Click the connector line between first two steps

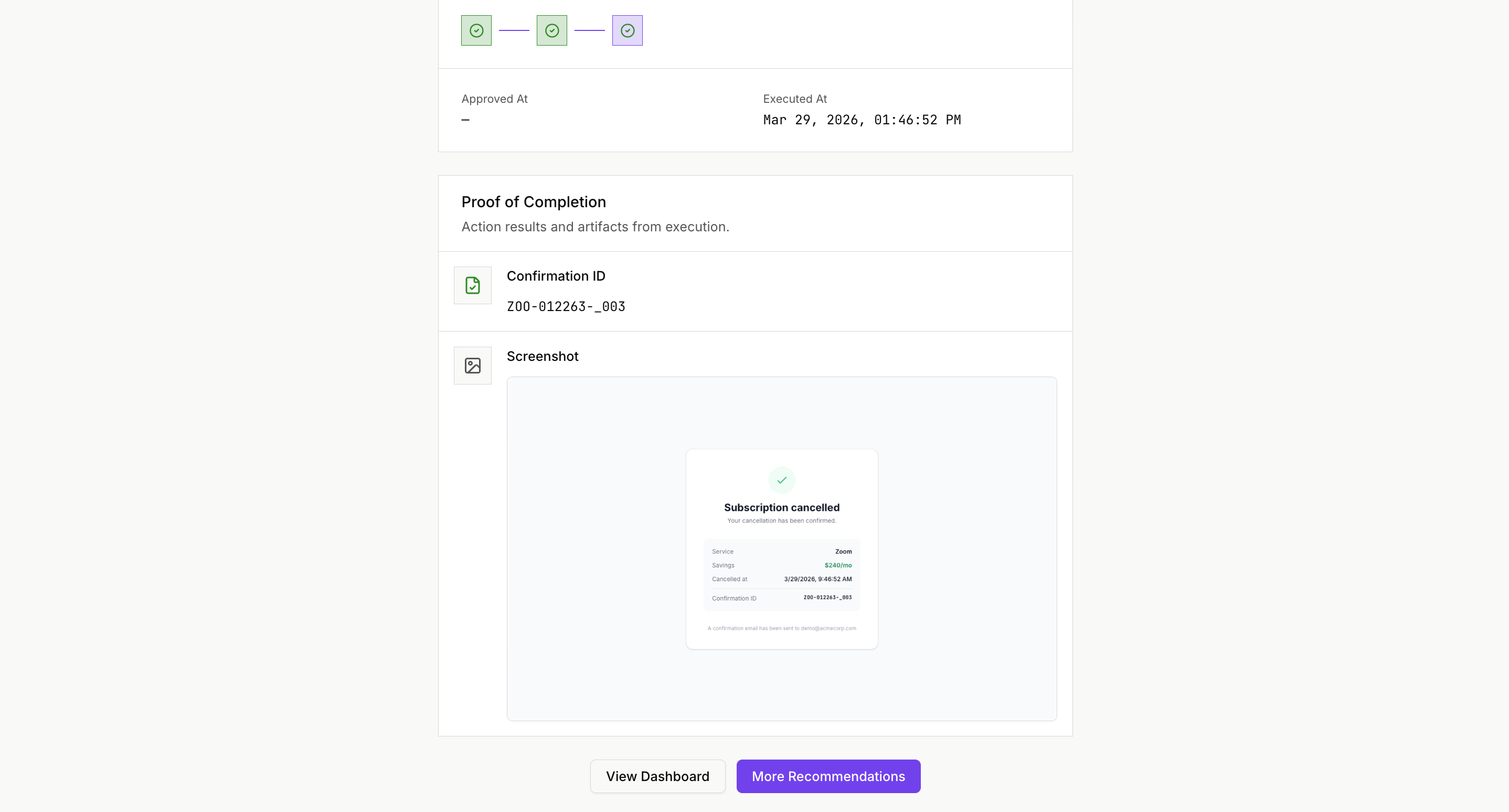tap(514, 30)
